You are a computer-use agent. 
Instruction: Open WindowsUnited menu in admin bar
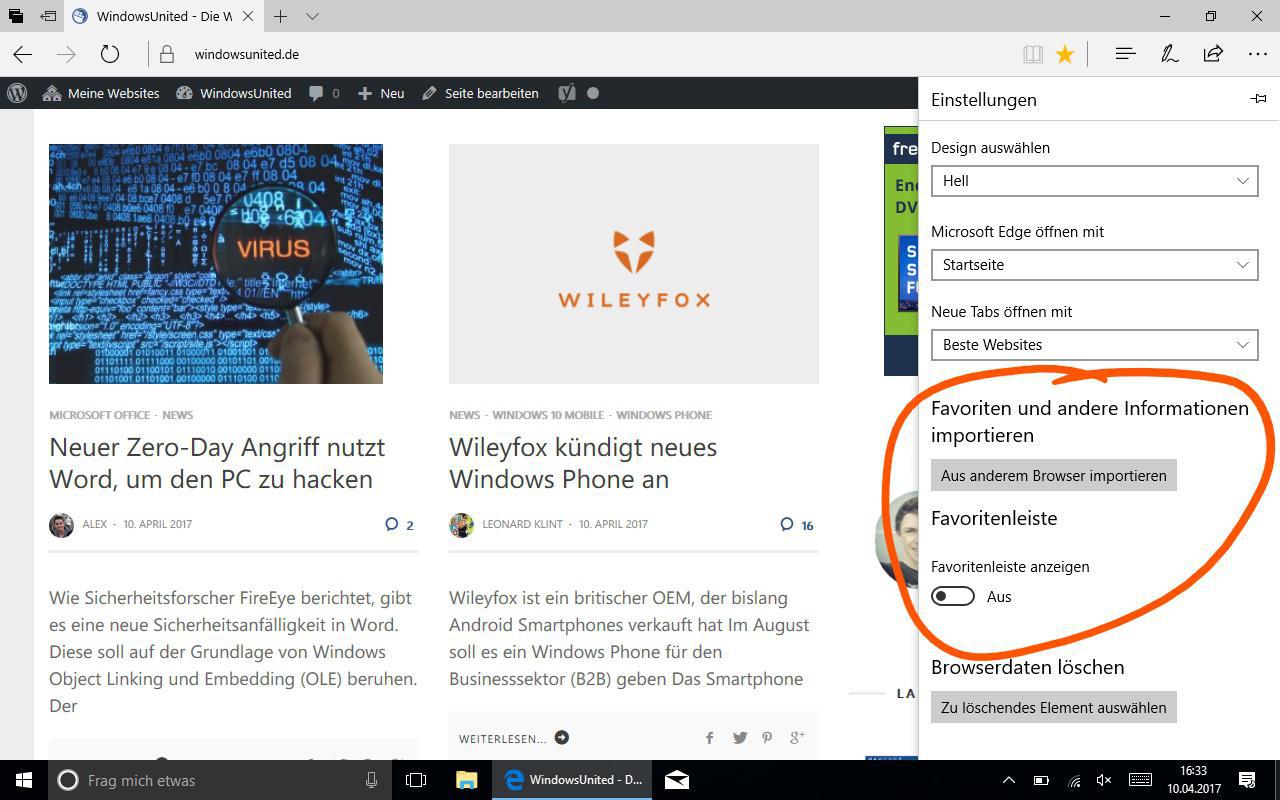pos(234,93)
